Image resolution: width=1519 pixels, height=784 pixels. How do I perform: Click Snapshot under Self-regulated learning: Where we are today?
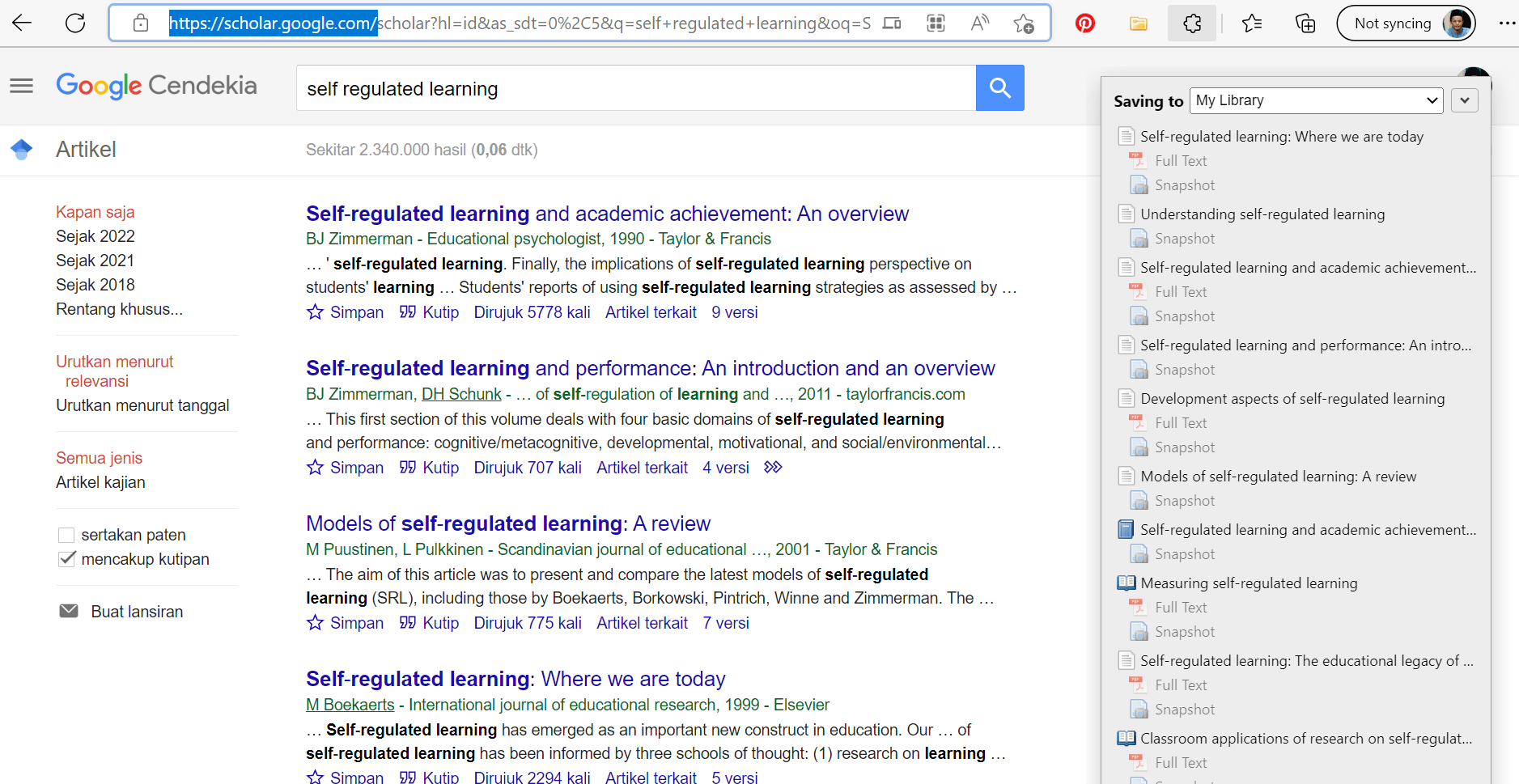tap(1185, 184)
